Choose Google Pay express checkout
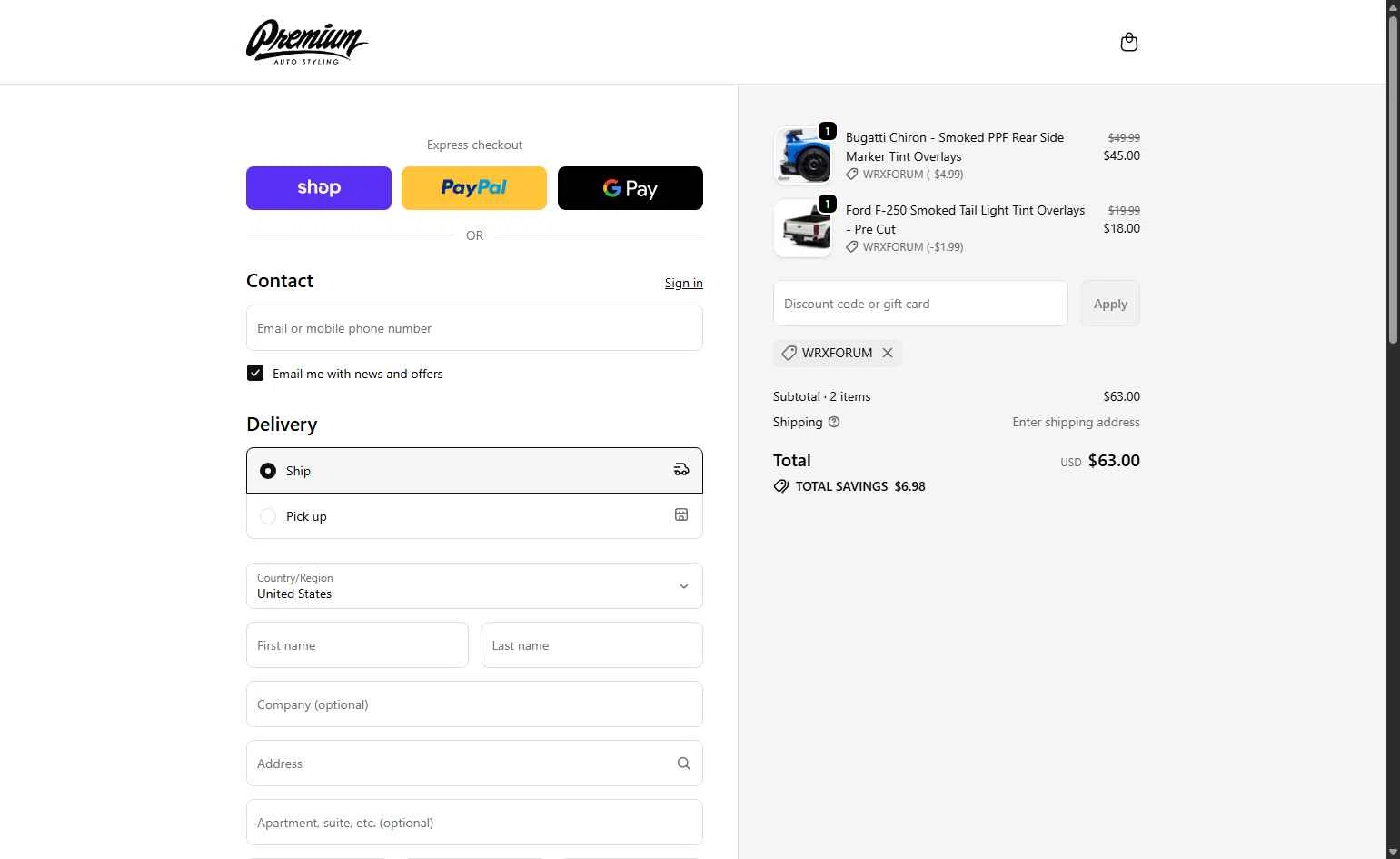 point(630,188)
